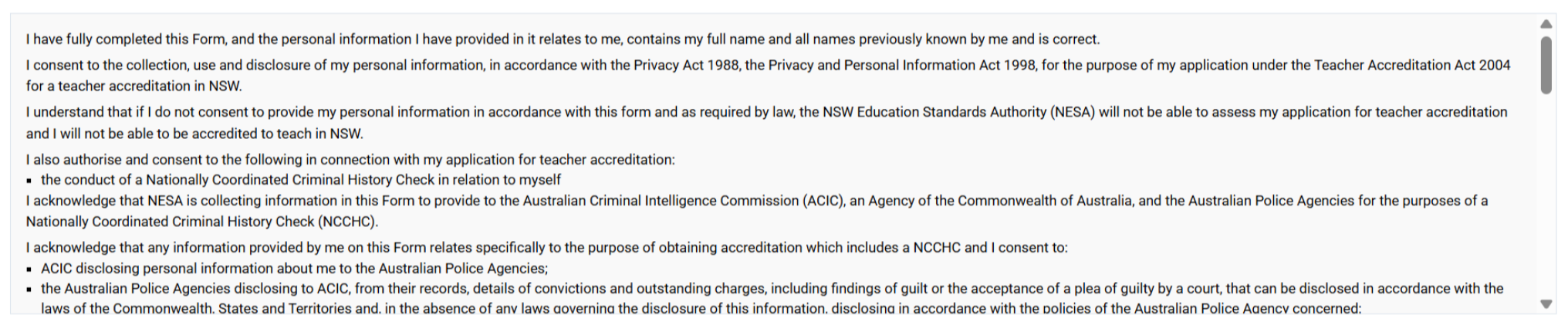1568x329 pixels.
Task: Click the bullet "the Australian Police Agencies disclosing to ACIC"
Action: coord(772,289)
